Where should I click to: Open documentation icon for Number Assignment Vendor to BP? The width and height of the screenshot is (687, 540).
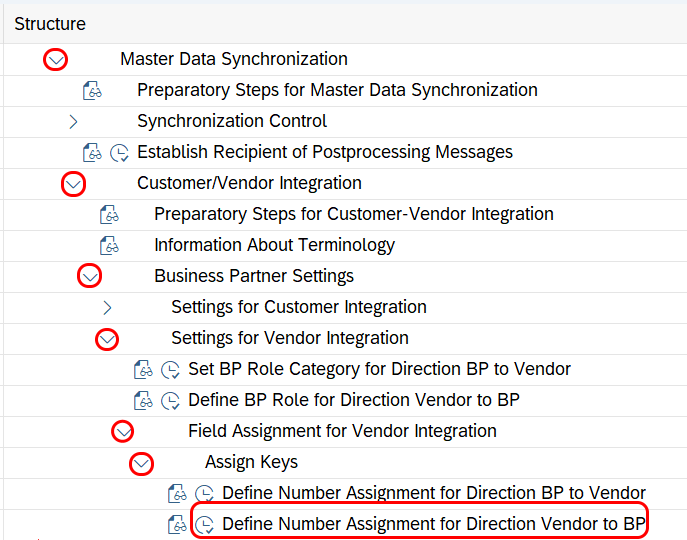point(177,525)
